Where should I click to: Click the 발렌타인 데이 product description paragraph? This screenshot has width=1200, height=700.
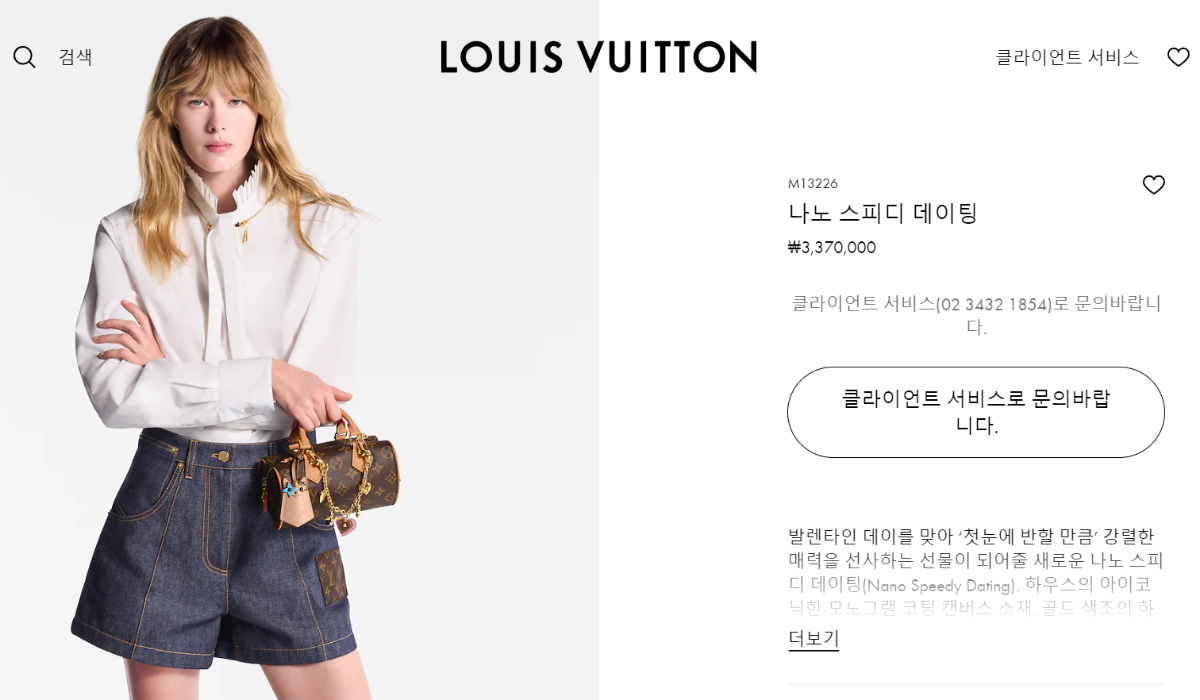pyautogui.click(x=976, y=571)
